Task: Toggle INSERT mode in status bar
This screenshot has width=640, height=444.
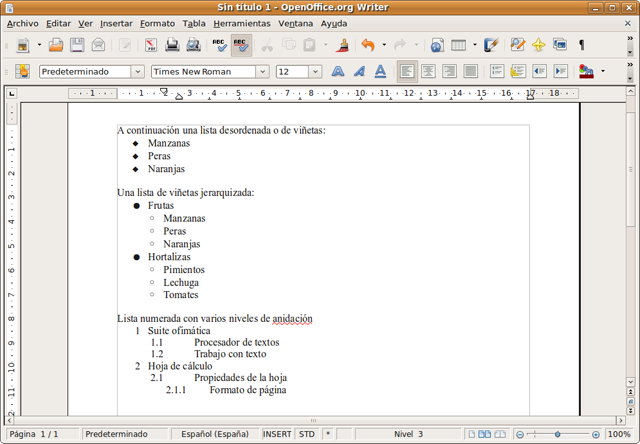Action: [x=277, y=435]
